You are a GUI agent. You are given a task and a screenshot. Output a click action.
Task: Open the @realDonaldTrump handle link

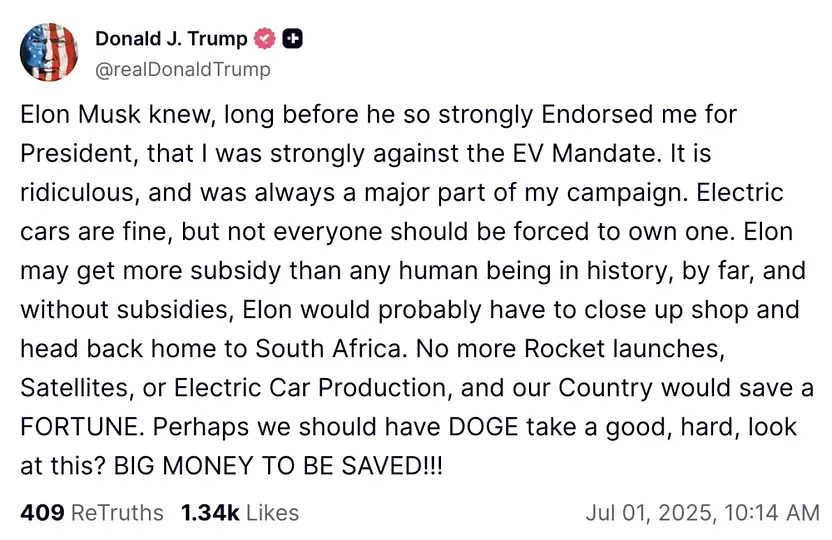click(x=183, y=70)
